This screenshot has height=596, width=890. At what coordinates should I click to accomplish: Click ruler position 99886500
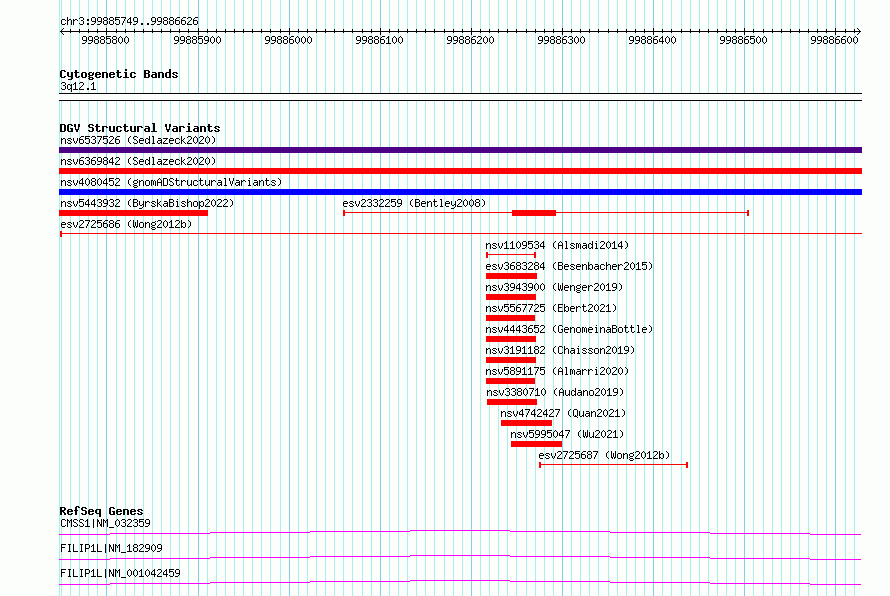pyautogui.click(x=744, y=40)
